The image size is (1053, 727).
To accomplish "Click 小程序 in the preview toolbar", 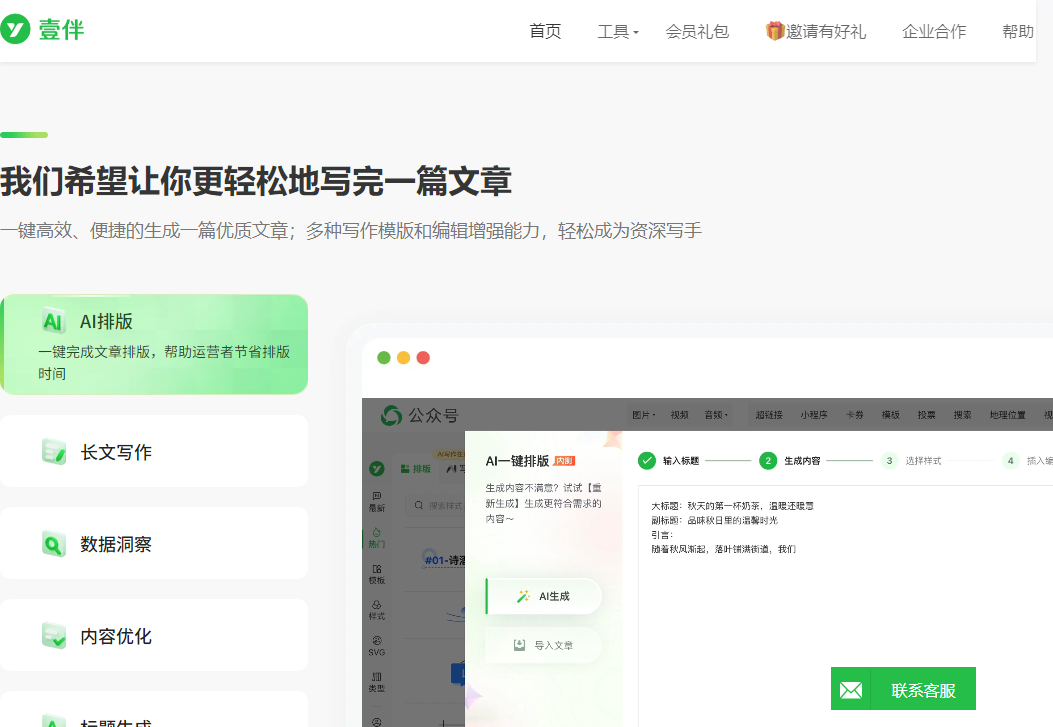I will 814,415.
